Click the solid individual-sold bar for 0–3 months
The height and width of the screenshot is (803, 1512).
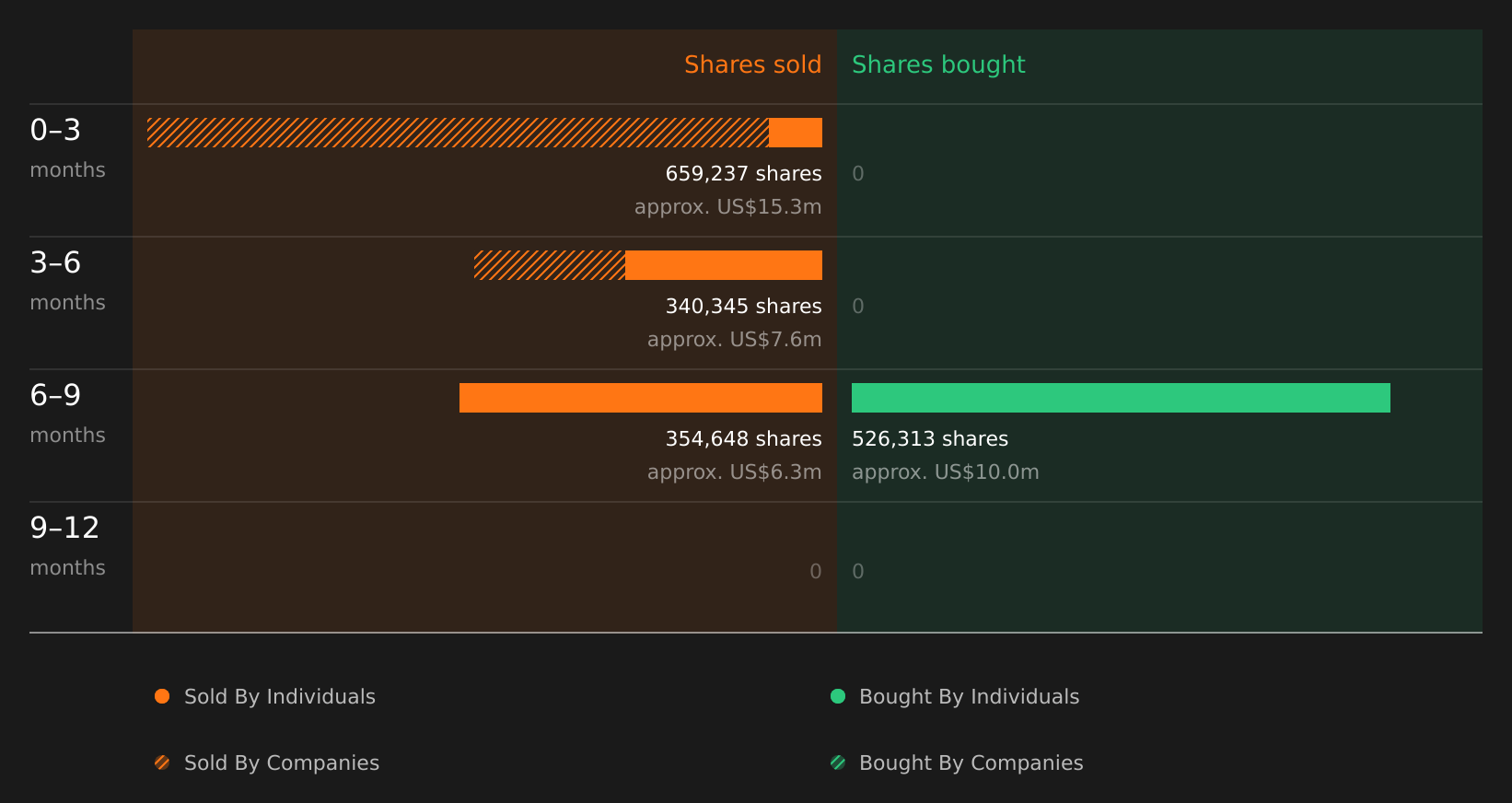(x=796, y=133)
